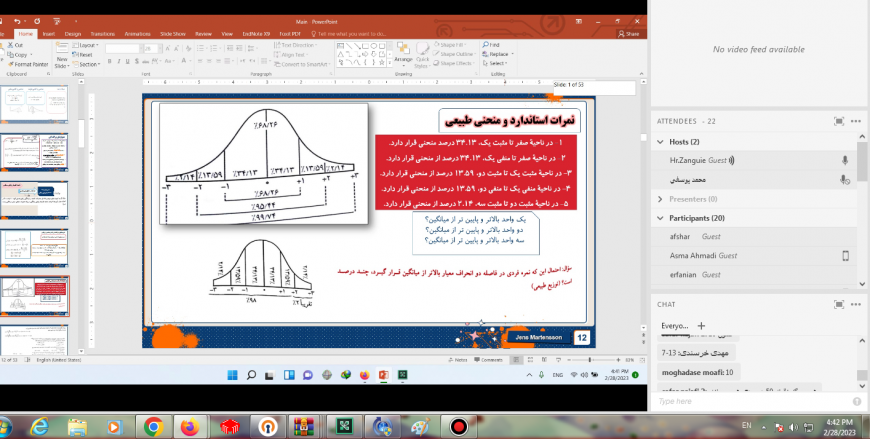Reset the slide layout with Reset

click(82, 54)
